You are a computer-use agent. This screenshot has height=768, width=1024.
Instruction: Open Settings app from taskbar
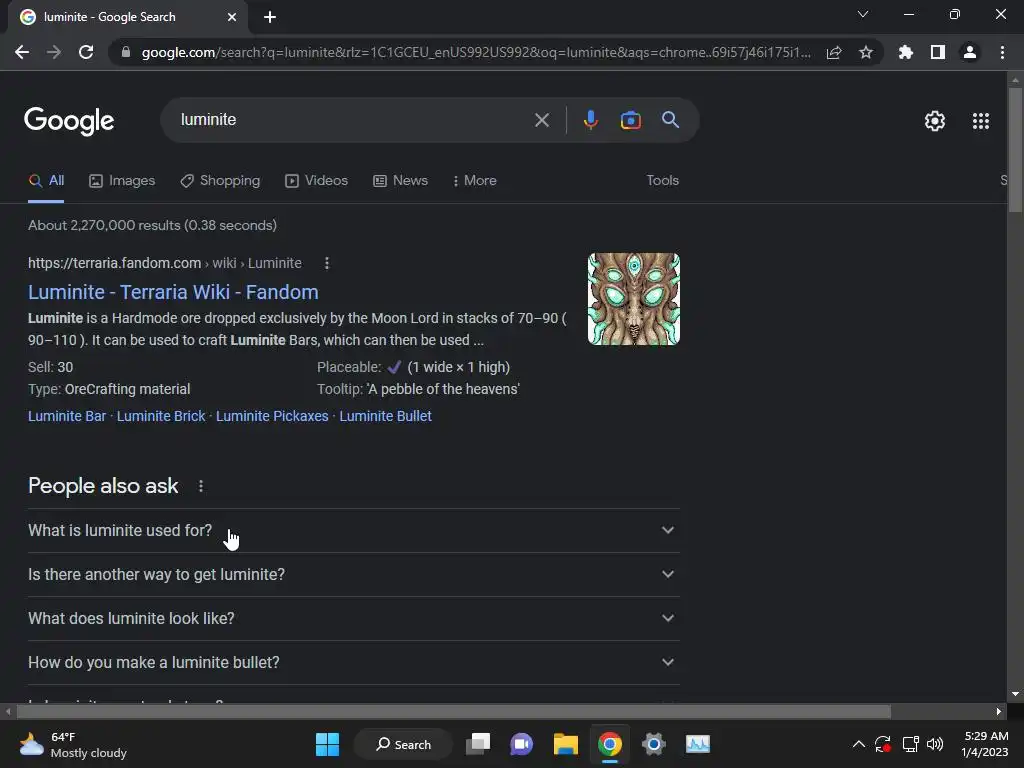(654, 744)
